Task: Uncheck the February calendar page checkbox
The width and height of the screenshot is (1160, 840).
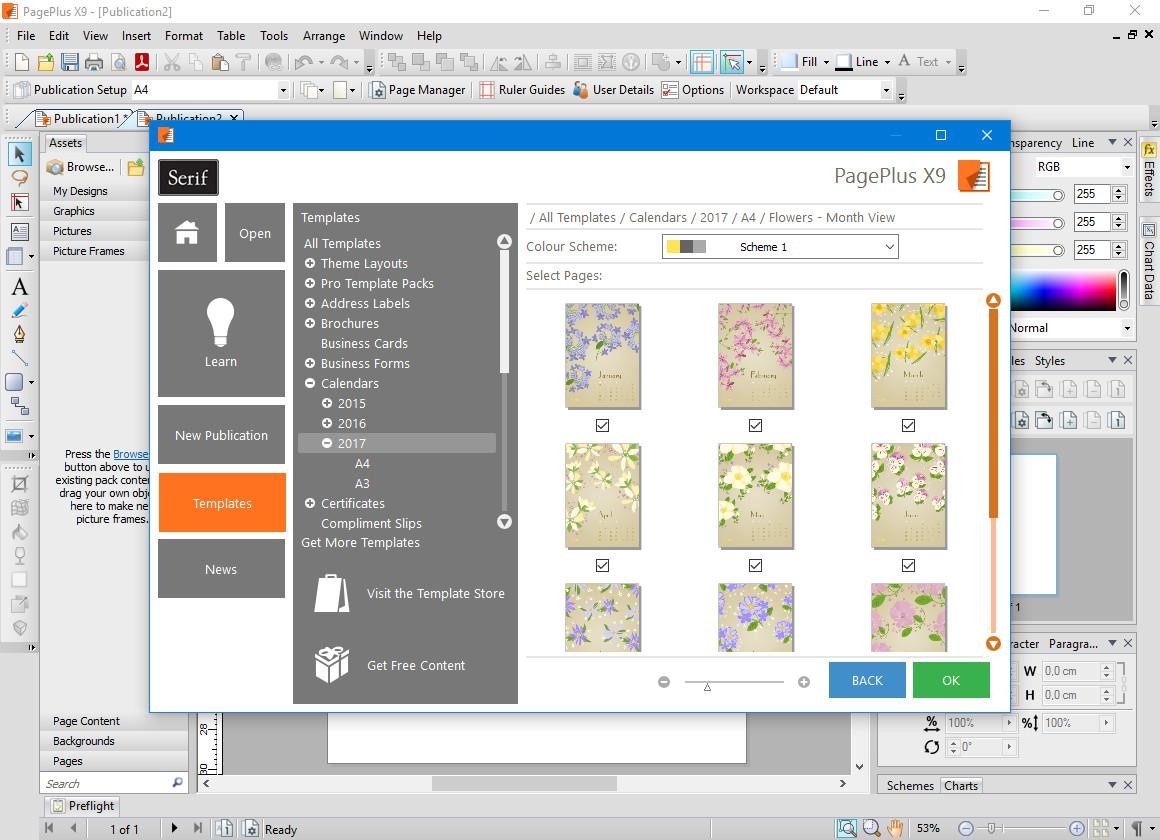Action: click(755, 426)
